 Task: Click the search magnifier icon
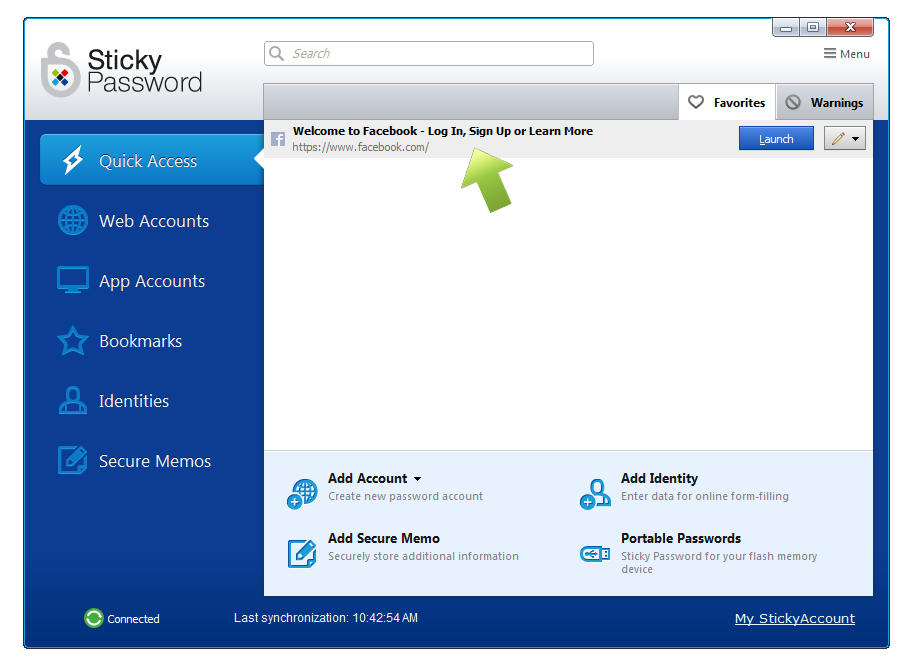[277, 53]
